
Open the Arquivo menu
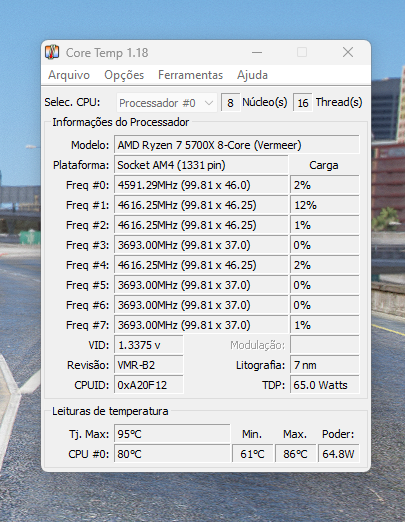pyautogui.click(x=69, y=75)
